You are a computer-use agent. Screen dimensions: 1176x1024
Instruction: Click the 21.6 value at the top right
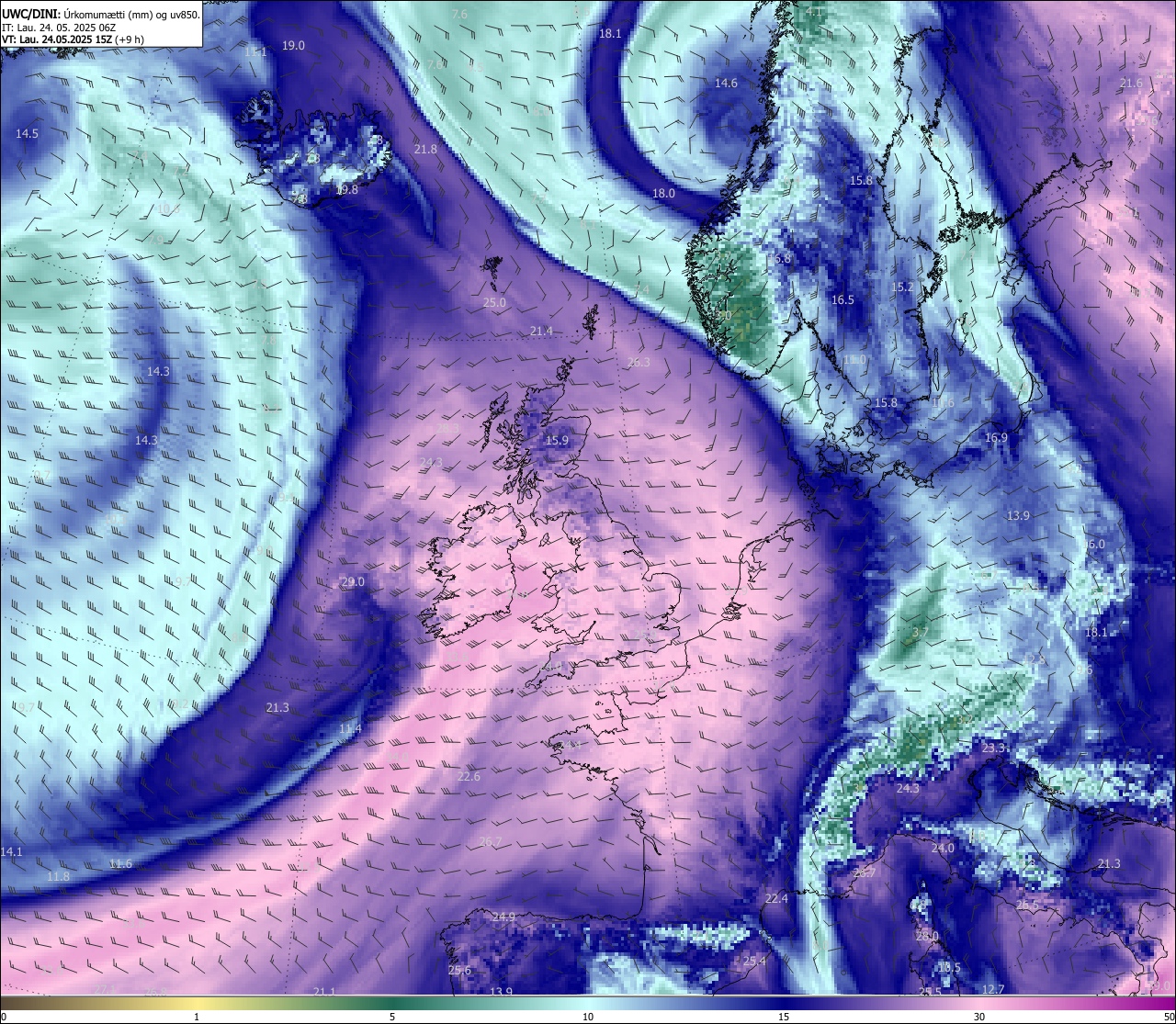point(1131,84)
